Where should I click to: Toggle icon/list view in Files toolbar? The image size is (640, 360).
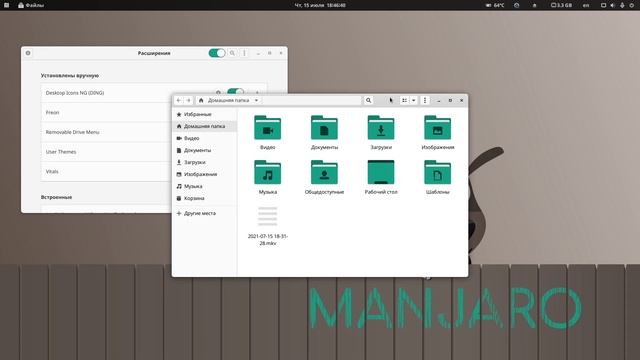click(404, 100)
